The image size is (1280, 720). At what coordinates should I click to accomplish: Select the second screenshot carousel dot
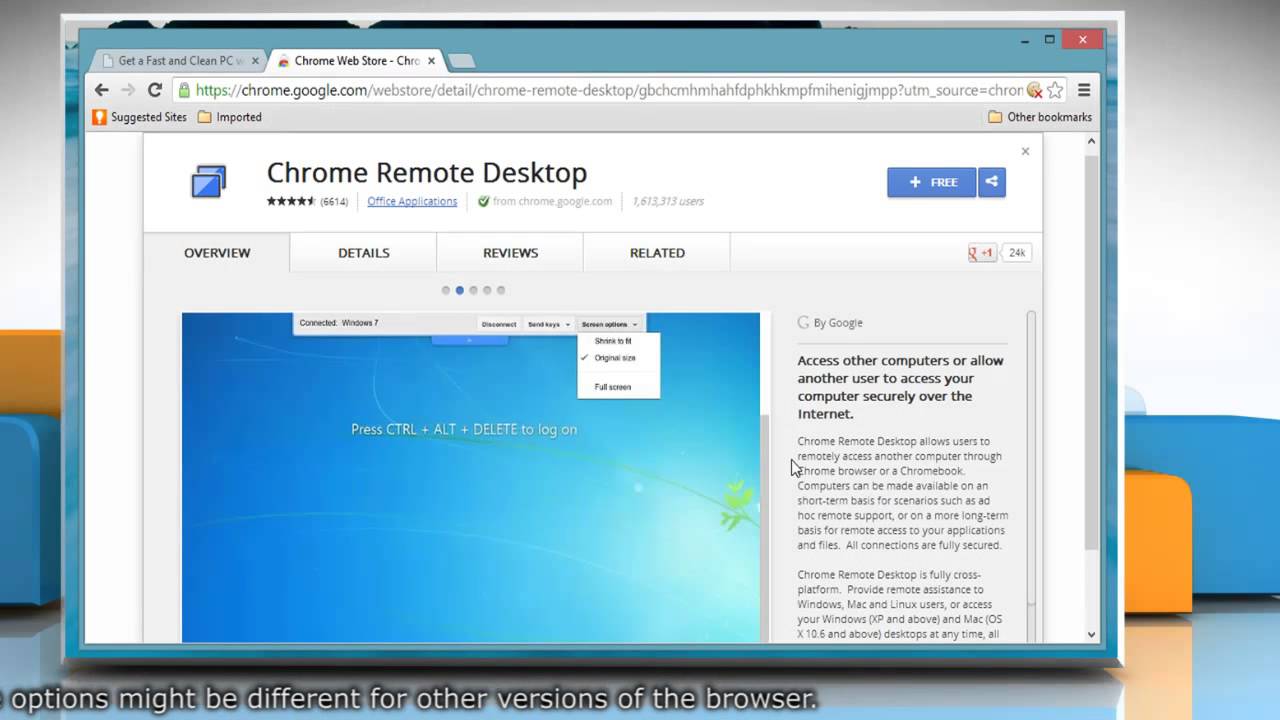[x=460, y=290]
